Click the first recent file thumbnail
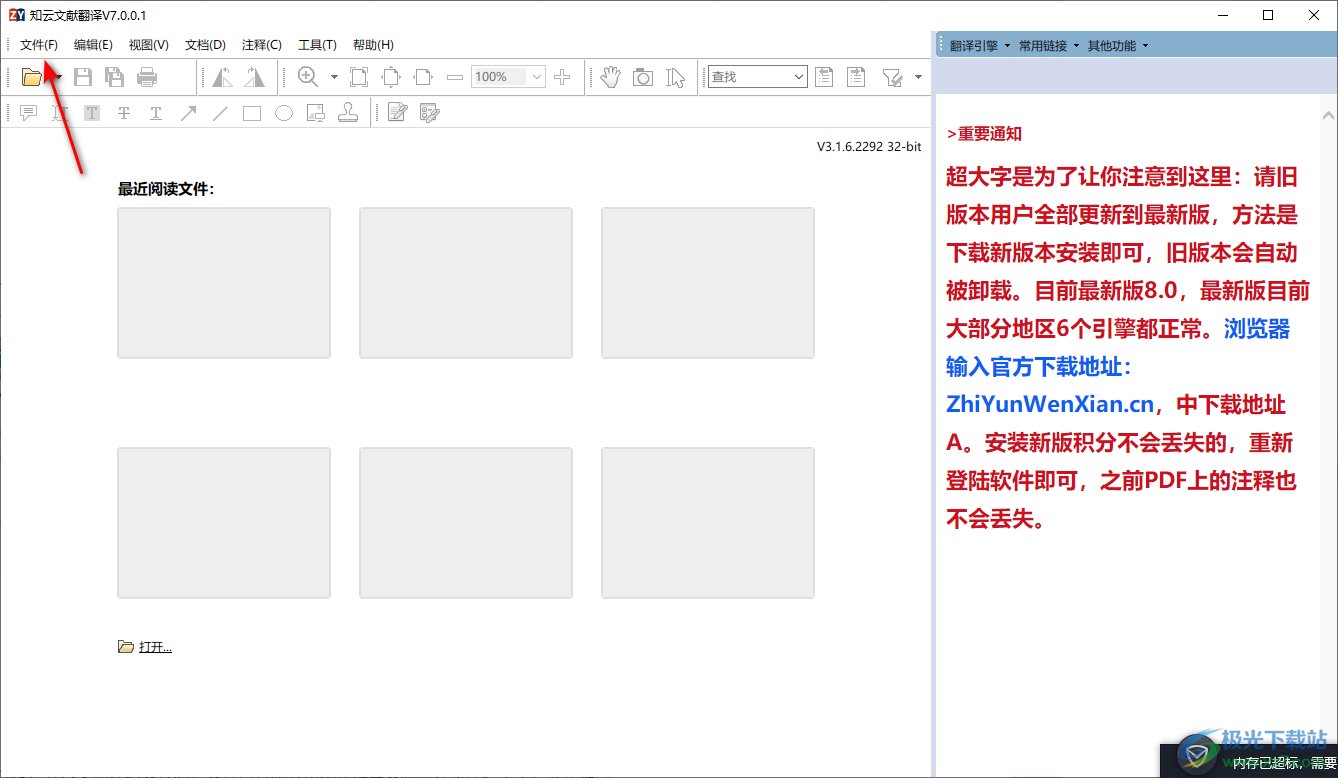This screenshot has height=778, width=1338. coord(224,283)
